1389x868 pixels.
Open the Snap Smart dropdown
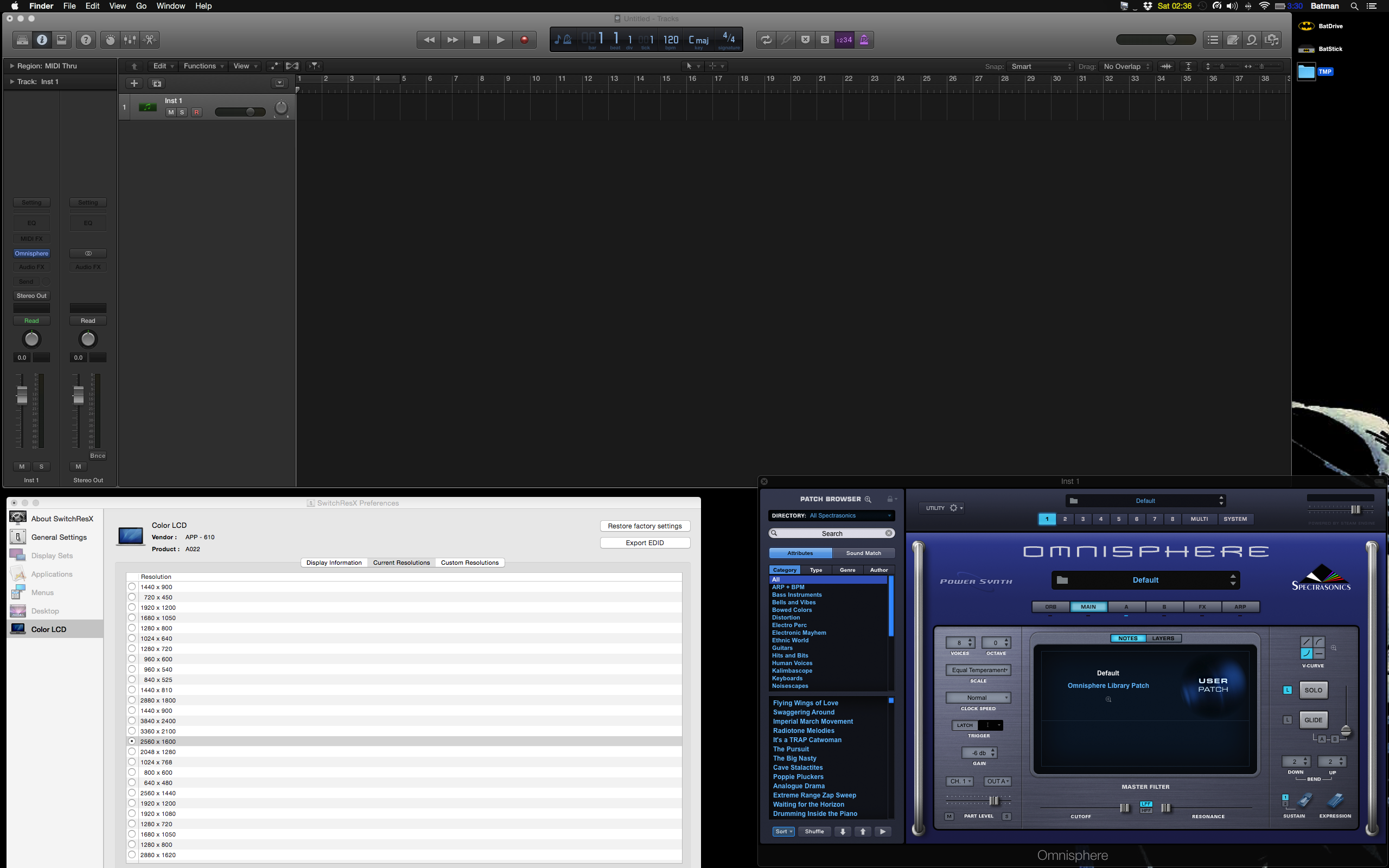tap(1041, 67)
